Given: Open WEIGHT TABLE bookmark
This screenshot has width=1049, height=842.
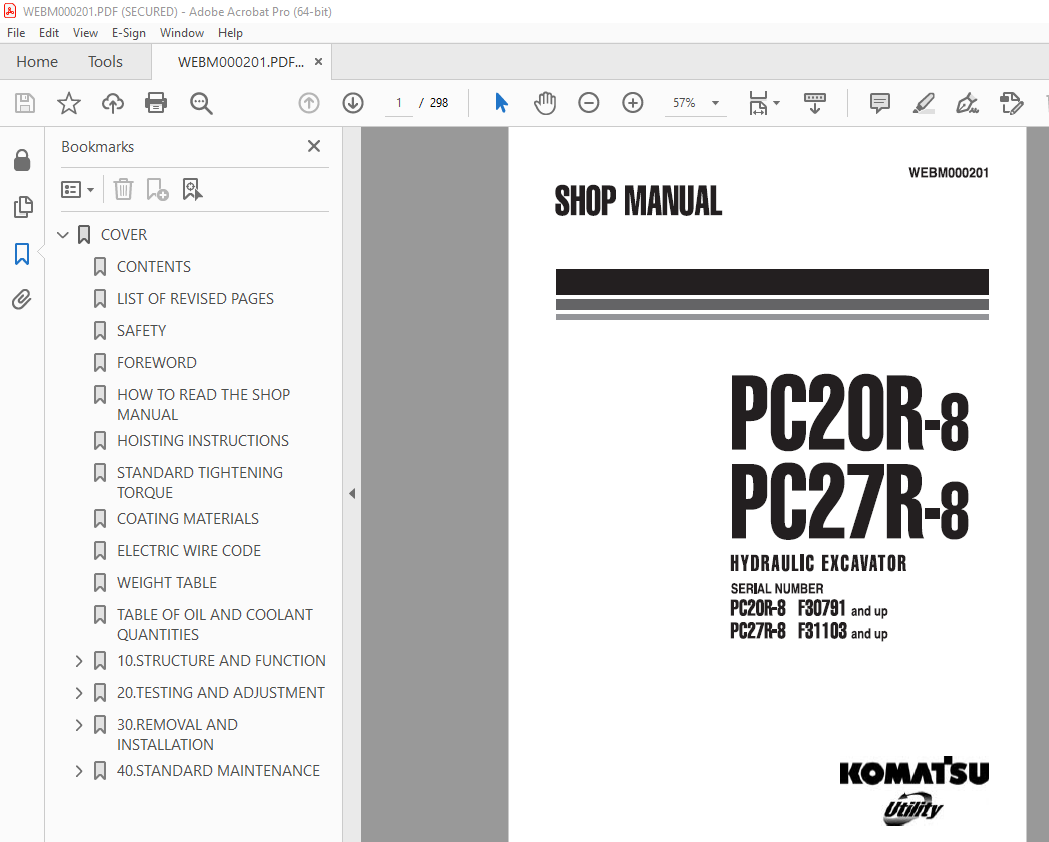Looking at the screenshot, I should tap(167, 583).
